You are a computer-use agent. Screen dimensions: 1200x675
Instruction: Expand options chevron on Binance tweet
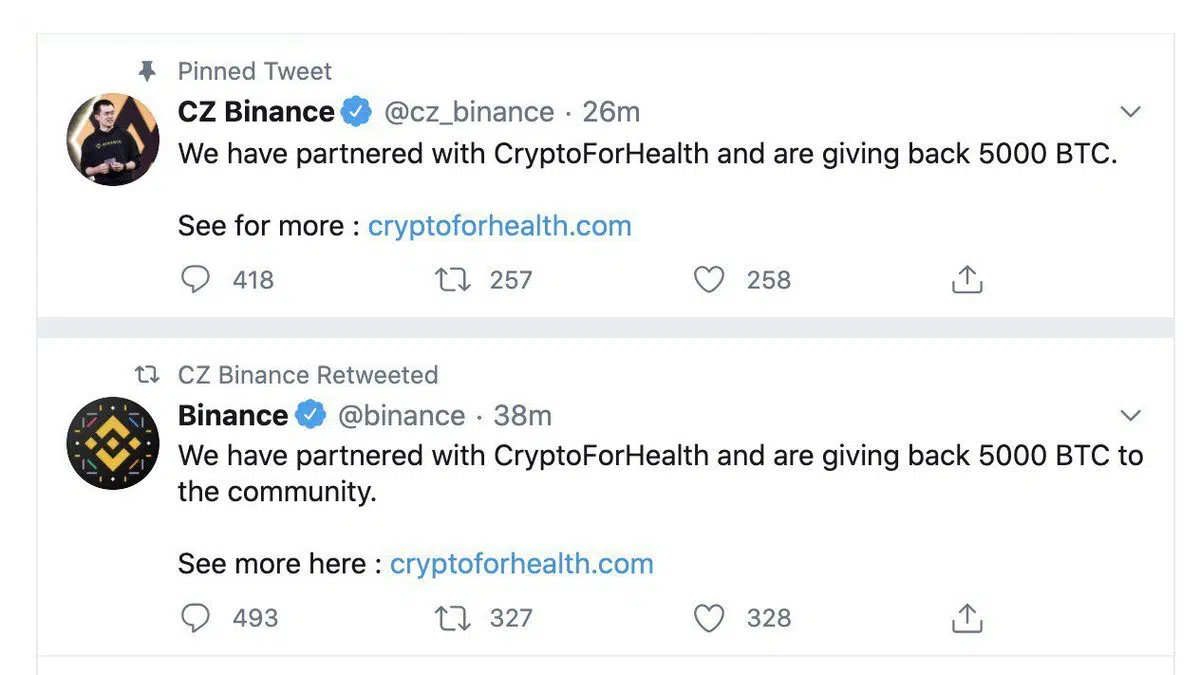point(1130,415)
